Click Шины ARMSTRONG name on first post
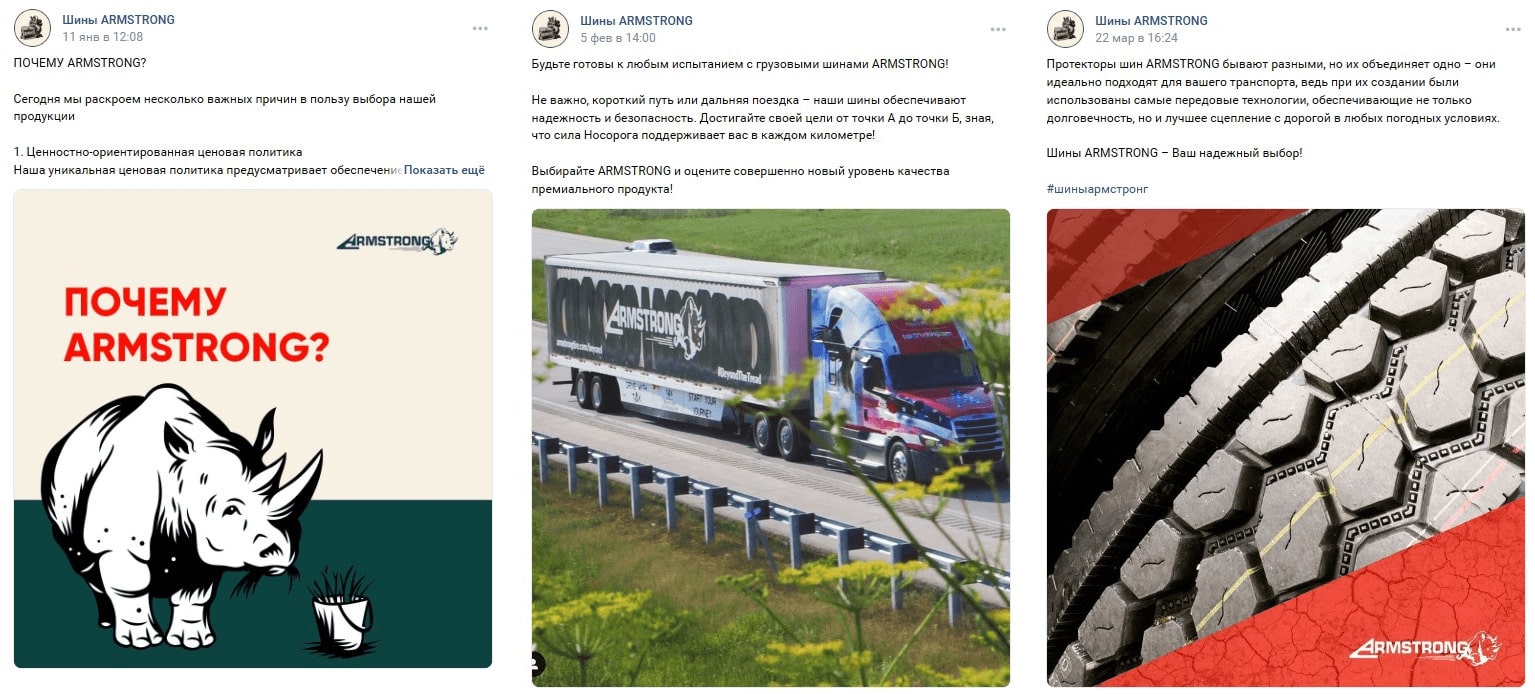1535x694 pixels. point(118,20)
